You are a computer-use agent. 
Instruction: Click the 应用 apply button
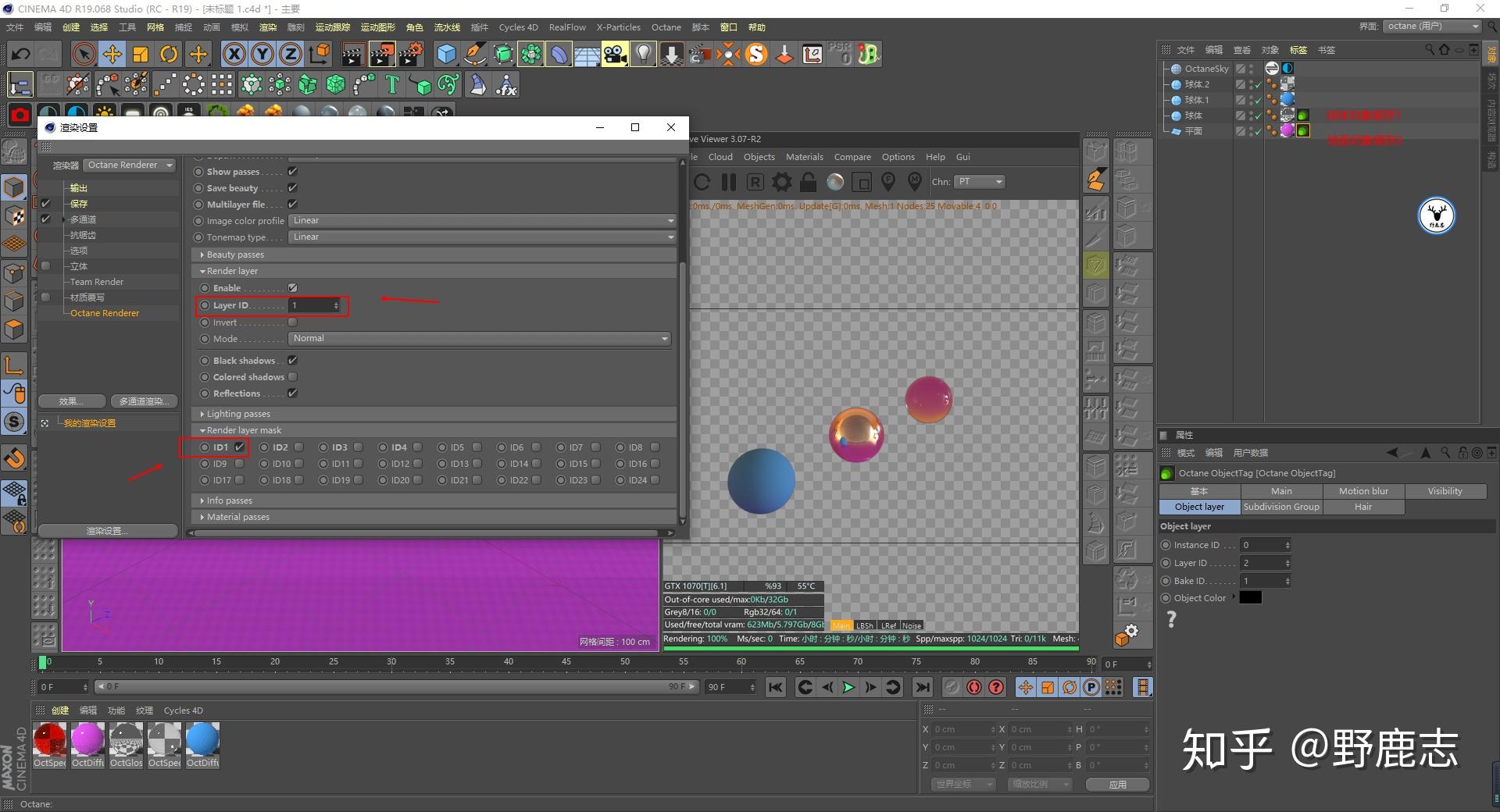pyautogui.click(x=1118, y=784)
